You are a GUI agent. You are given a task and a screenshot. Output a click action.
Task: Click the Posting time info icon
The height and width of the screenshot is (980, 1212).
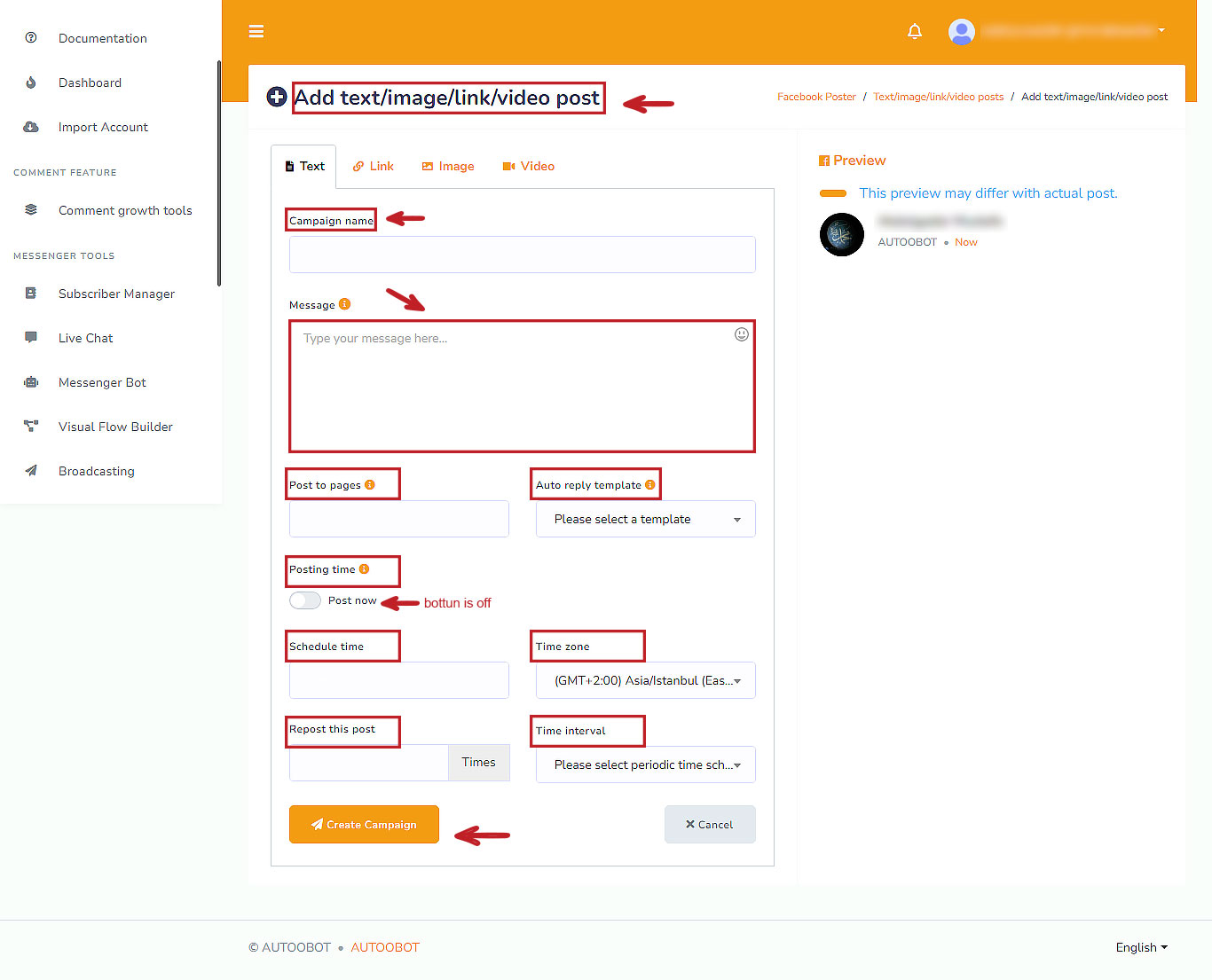pyautogui.click(x=364, y=569)
